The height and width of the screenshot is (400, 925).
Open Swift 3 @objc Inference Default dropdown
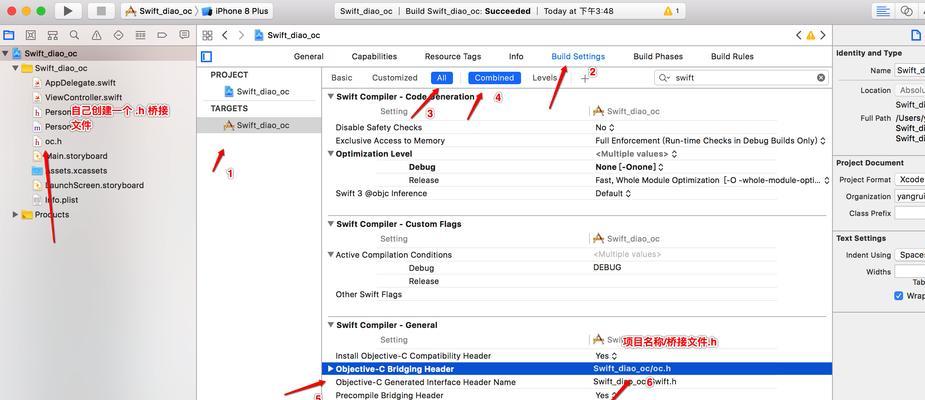pos(613,194)
